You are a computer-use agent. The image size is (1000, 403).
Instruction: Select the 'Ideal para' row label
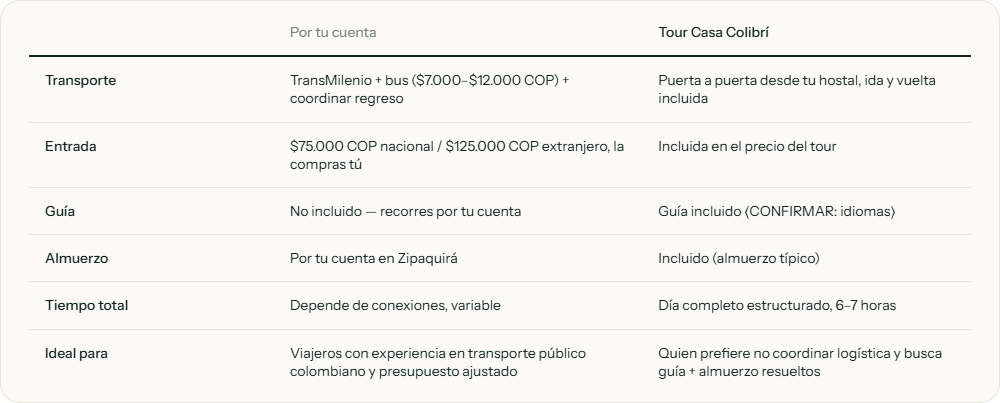pyautogui.click(x=77, y=353)
